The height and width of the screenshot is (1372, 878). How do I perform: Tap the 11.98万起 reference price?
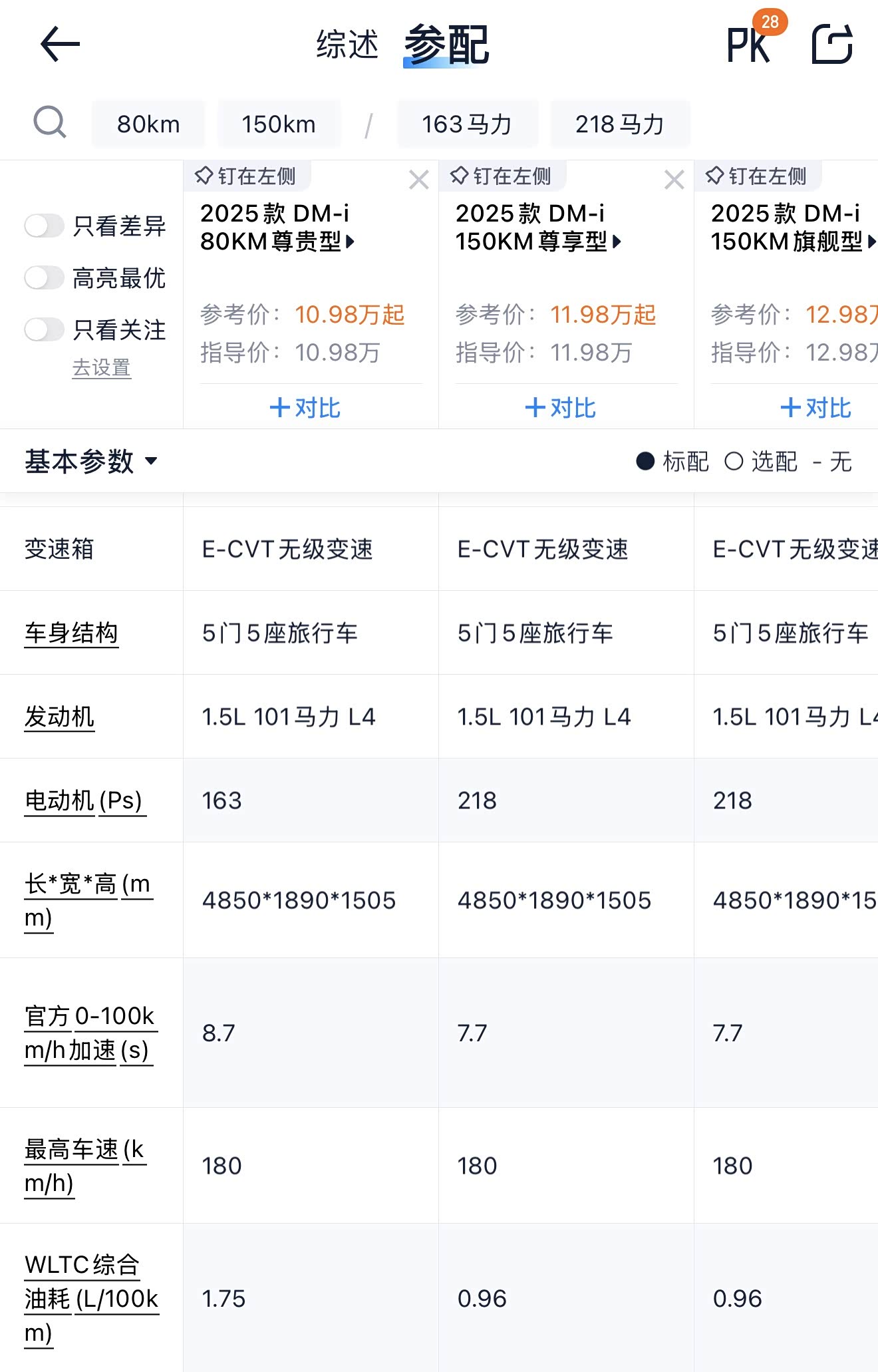pos(603,315)
